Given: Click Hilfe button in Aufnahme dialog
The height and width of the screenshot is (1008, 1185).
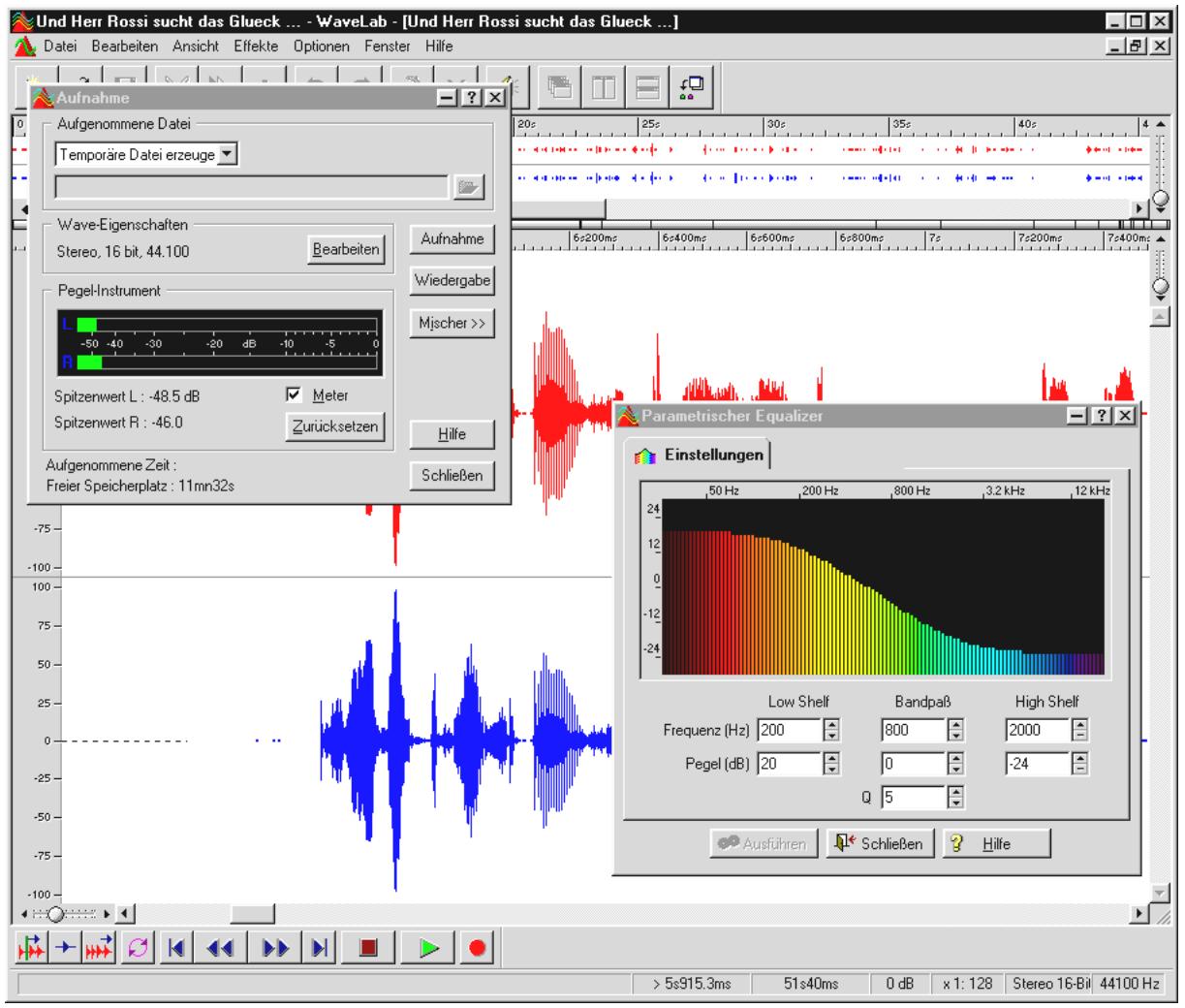Looking at the screenshot, I should (x=452, y=434).
